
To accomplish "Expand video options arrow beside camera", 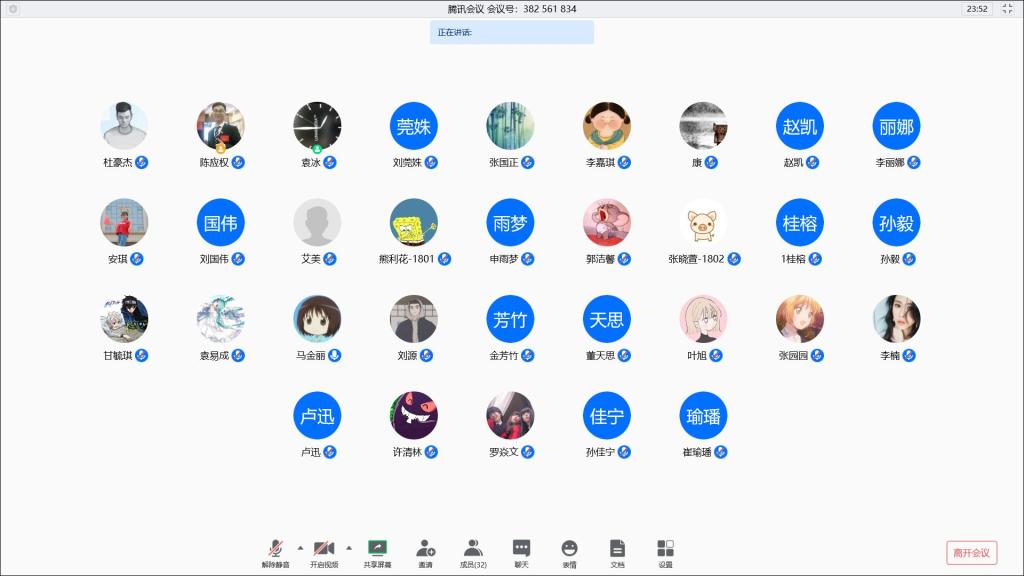I will coord(349,547).
